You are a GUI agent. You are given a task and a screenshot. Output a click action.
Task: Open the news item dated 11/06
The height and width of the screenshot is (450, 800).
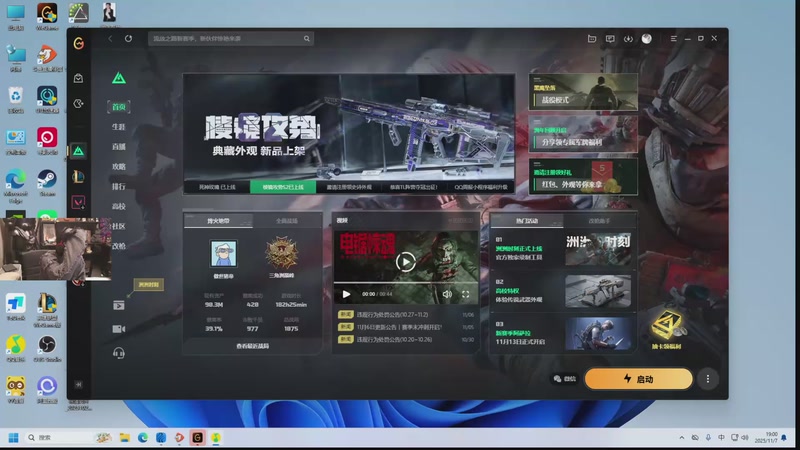tap(406, 315)
